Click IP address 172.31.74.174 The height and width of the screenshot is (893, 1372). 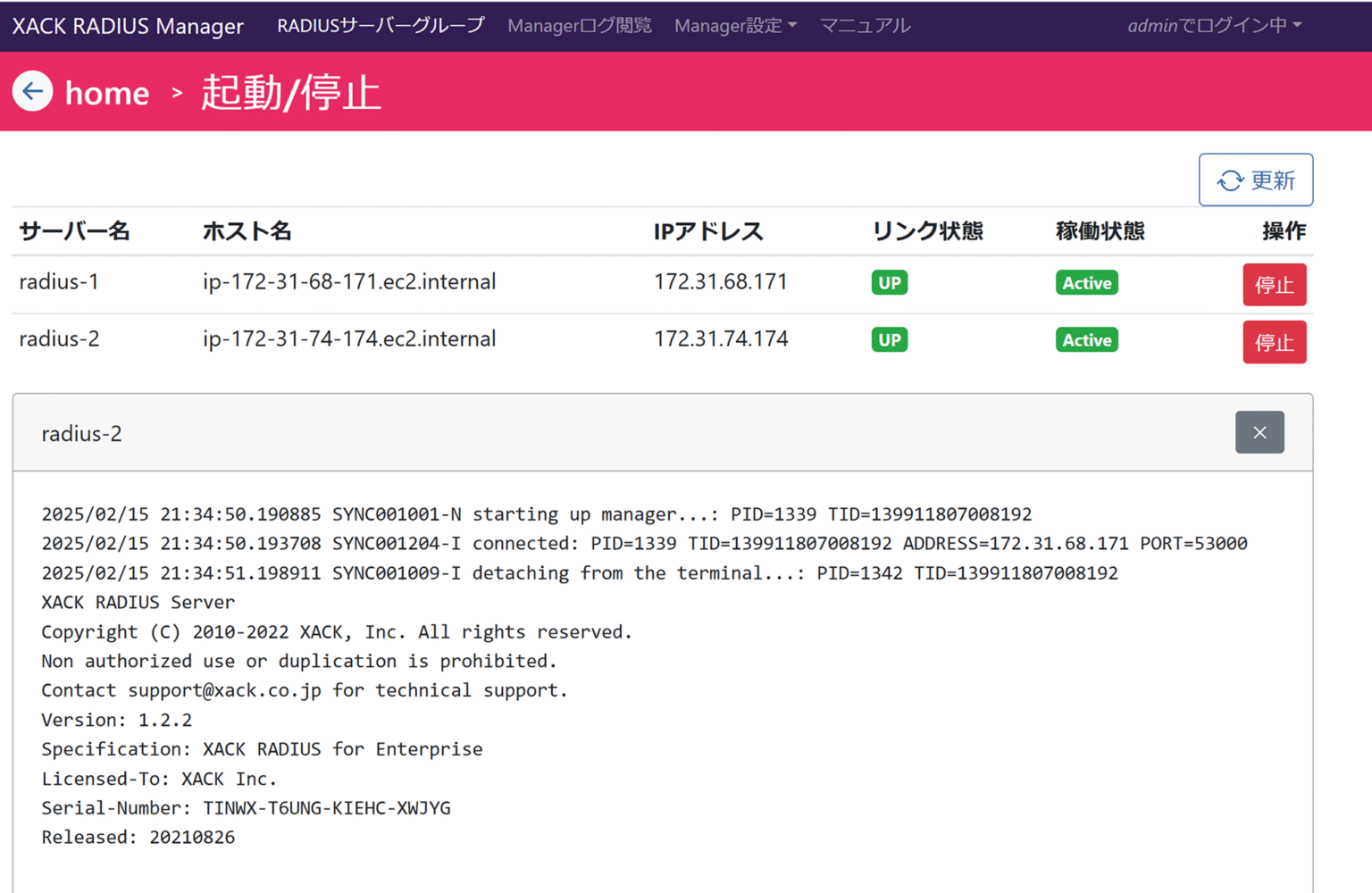[721, 339]
